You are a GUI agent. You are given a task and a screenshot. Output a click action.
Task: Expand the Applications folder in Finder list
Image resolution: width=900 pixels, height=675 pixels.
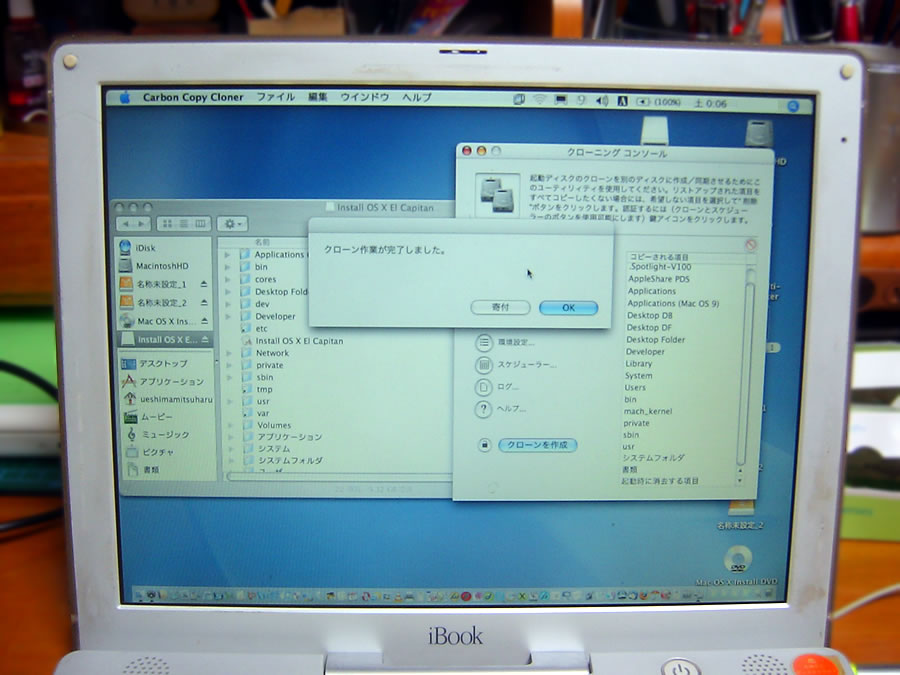pos(227,254)
